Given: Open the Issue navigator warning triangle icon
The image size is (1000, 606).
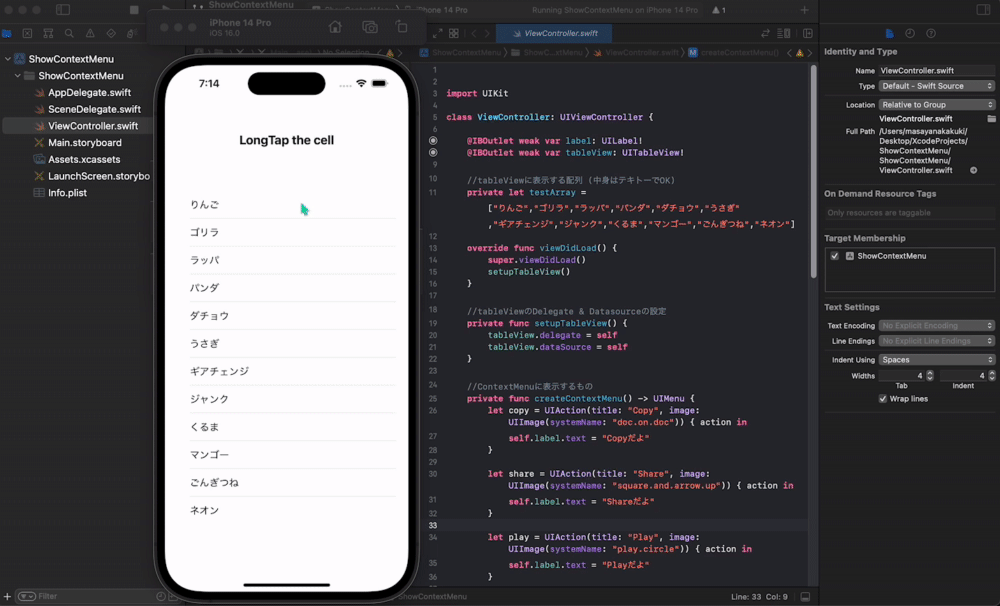Looking at the screenshot, I should coord(91,33).
